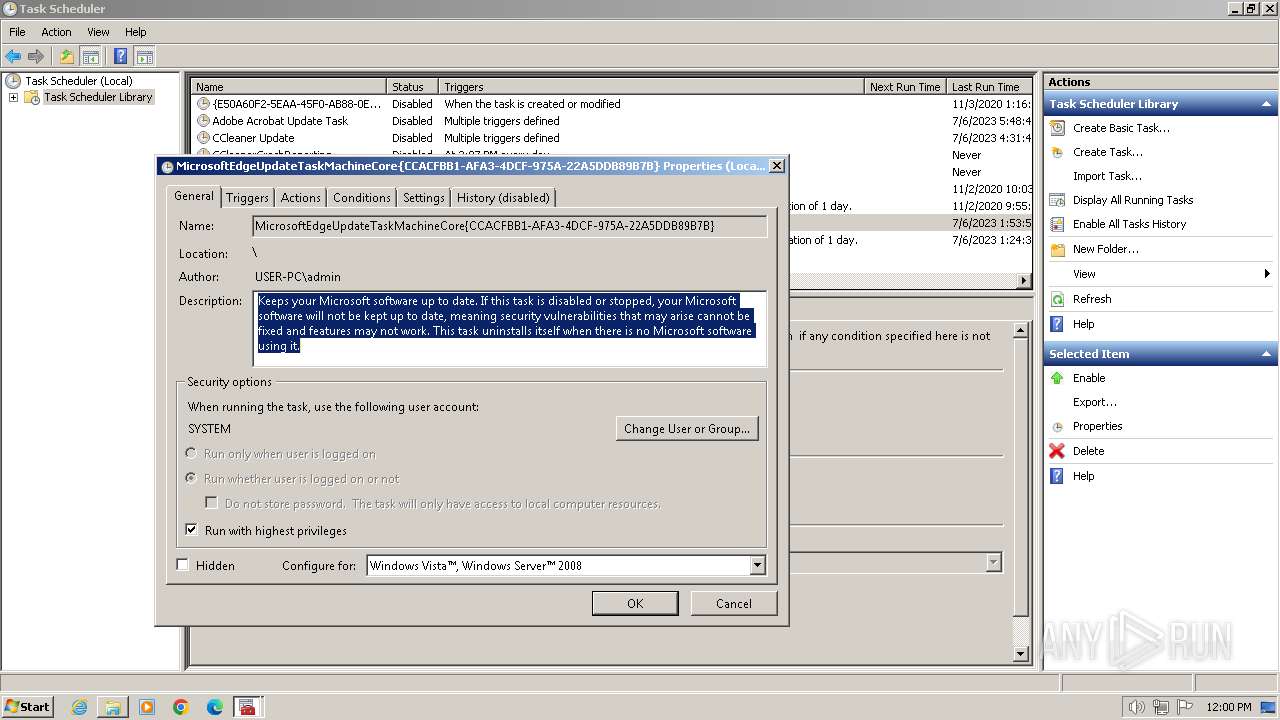Open the Settings tab

pos(424,198)
